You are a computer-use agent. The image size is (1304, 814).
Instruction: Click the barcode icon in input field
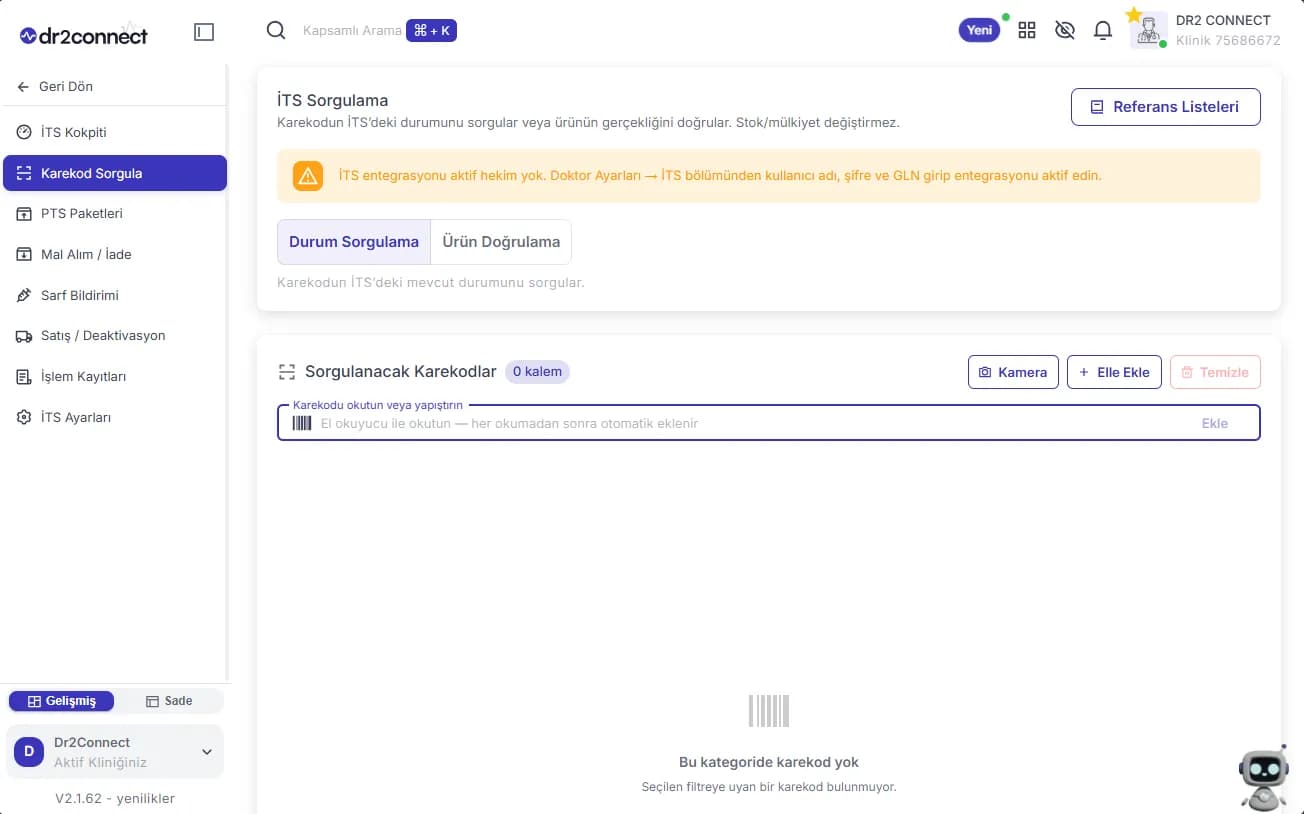[302, 423]
